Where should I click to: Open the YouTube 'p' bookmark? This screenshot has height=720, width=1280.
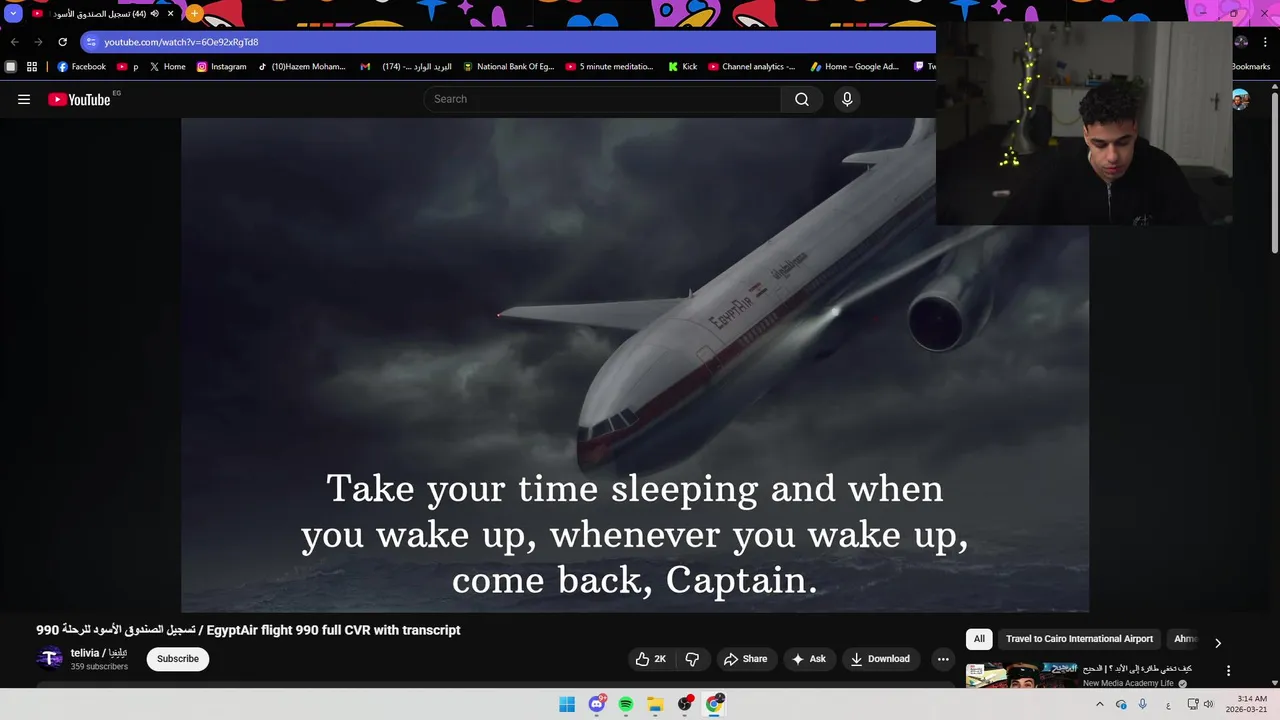128,67
